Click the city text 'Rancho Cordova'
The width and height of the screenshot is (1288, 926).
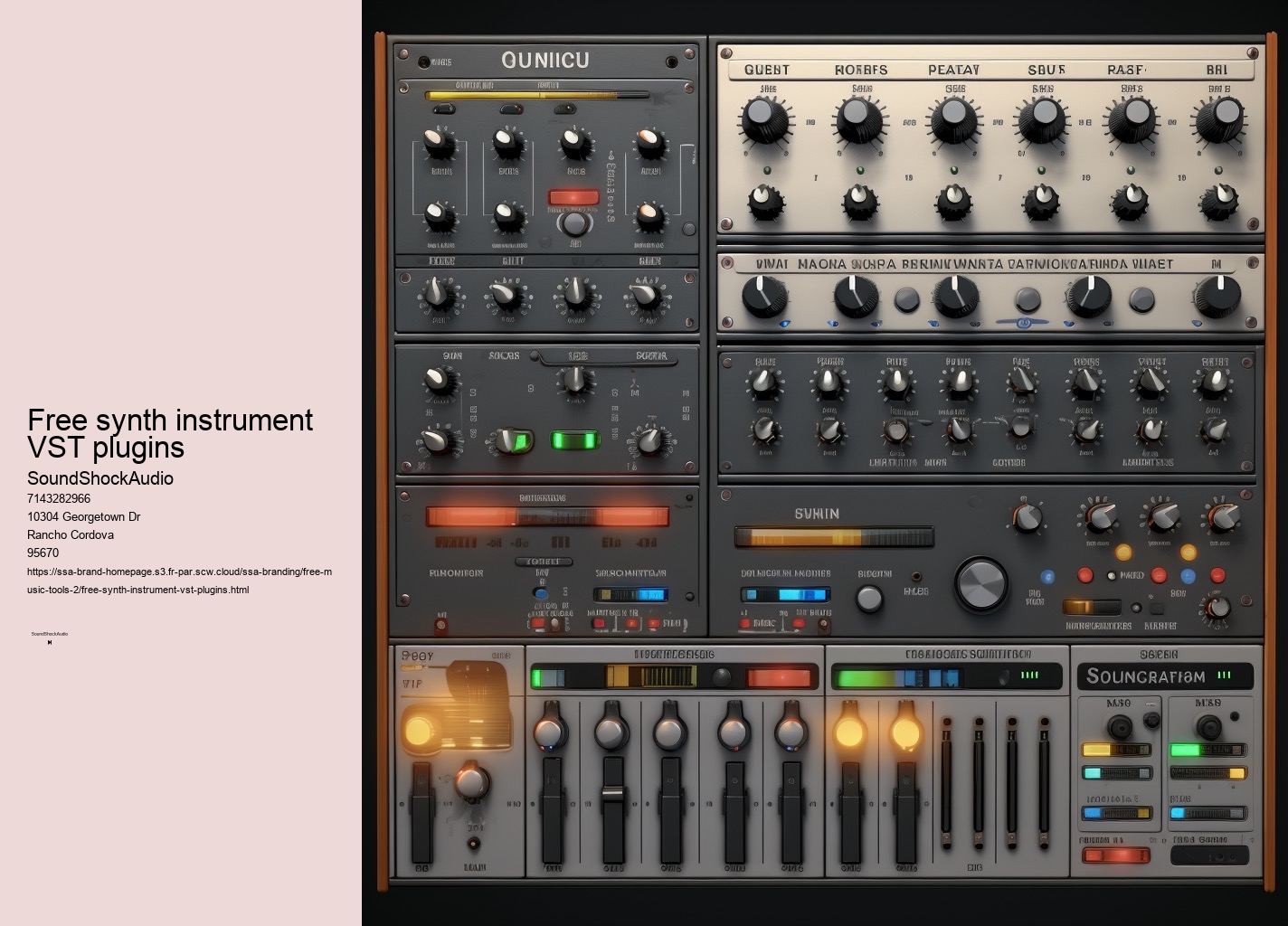[71, 534]
